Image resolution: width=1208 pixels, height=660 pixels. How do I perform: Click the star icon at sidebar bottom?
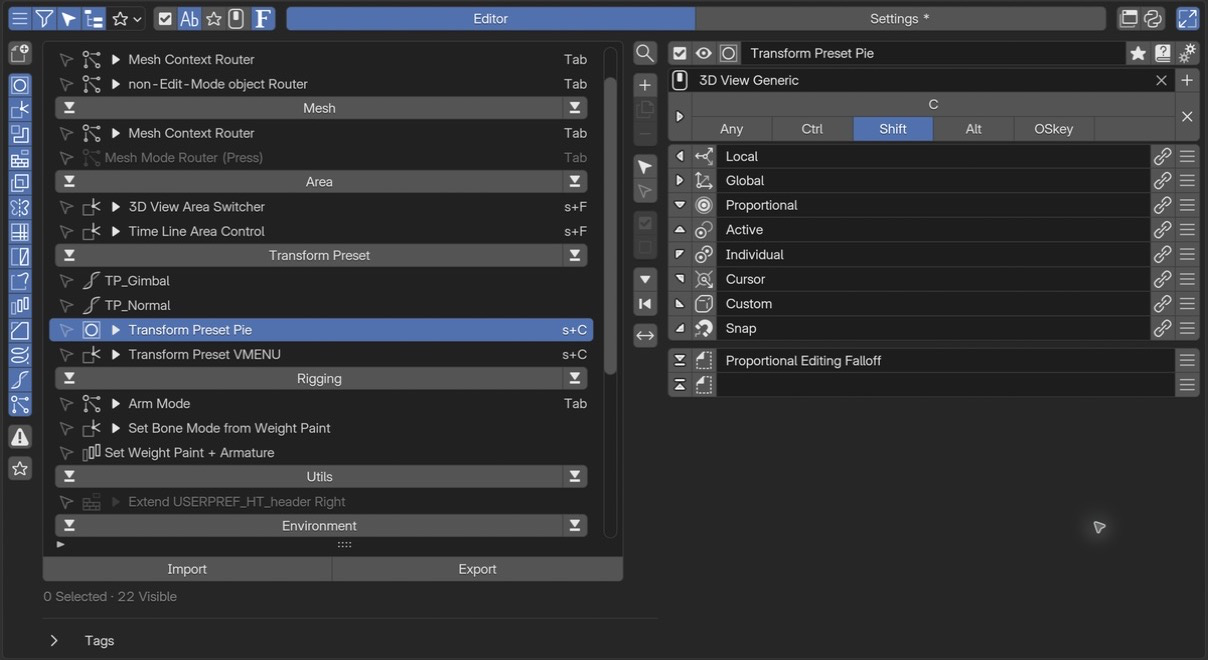tap(20, 468)
